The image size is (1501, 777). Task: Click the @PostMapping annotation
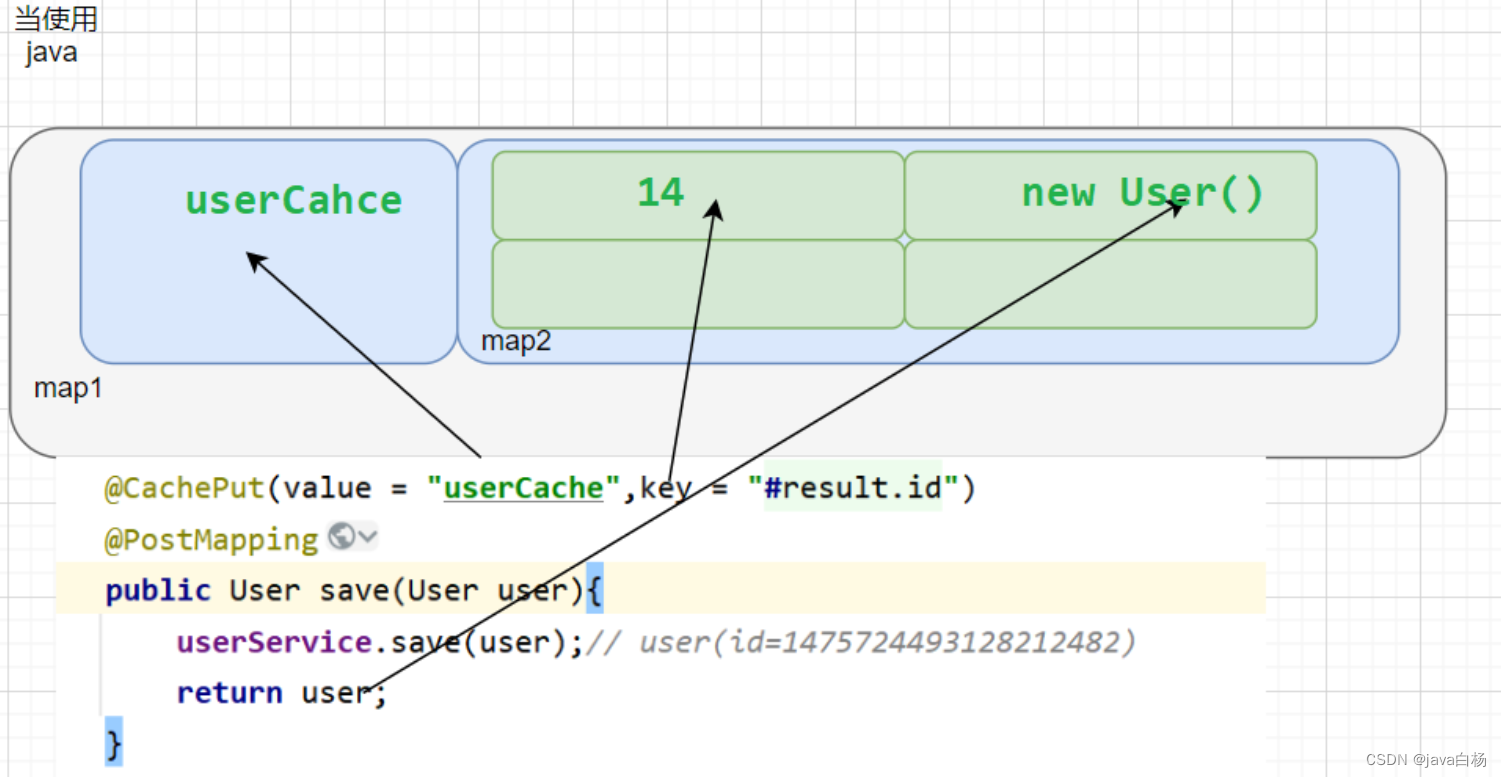coord(211,540)
